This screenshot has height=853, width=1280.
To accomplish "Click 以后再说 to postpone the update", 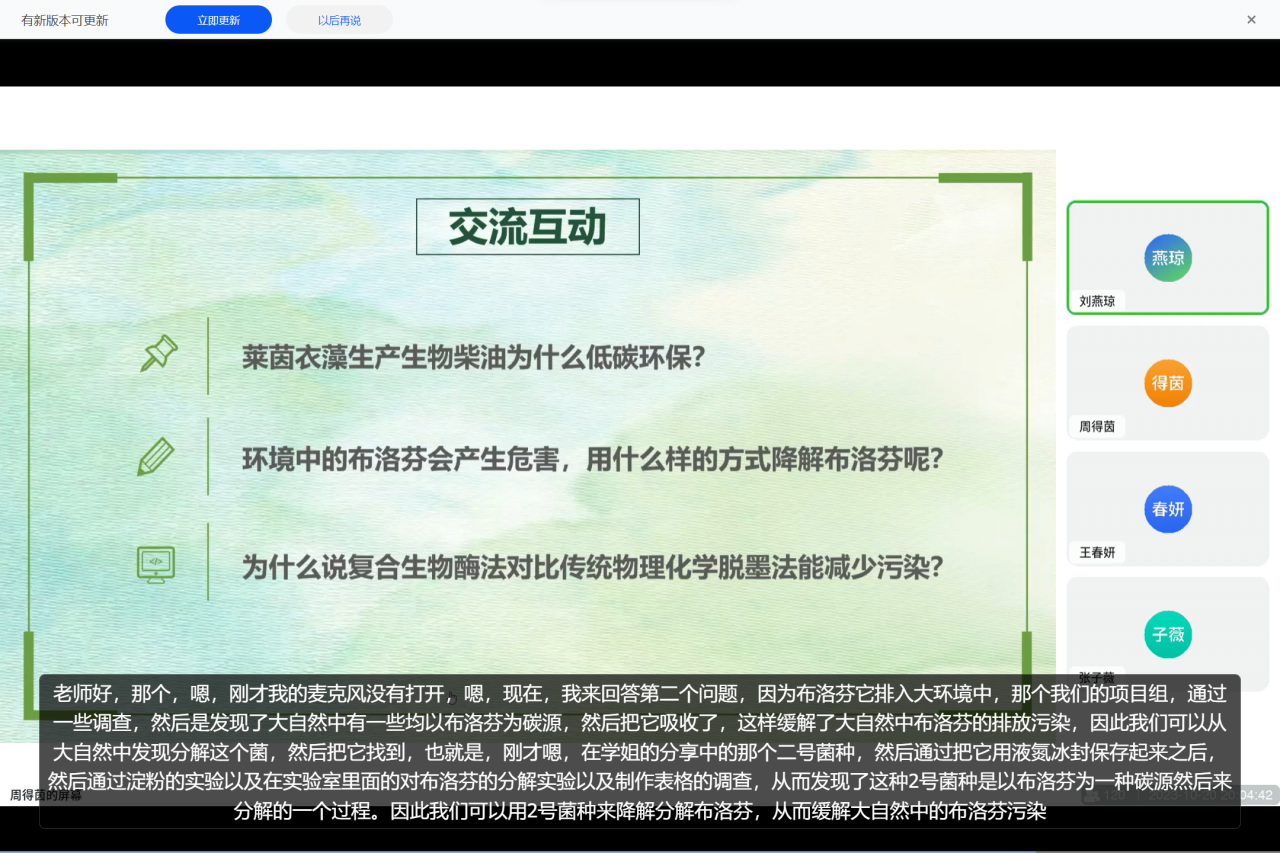I will pos(339,19).
